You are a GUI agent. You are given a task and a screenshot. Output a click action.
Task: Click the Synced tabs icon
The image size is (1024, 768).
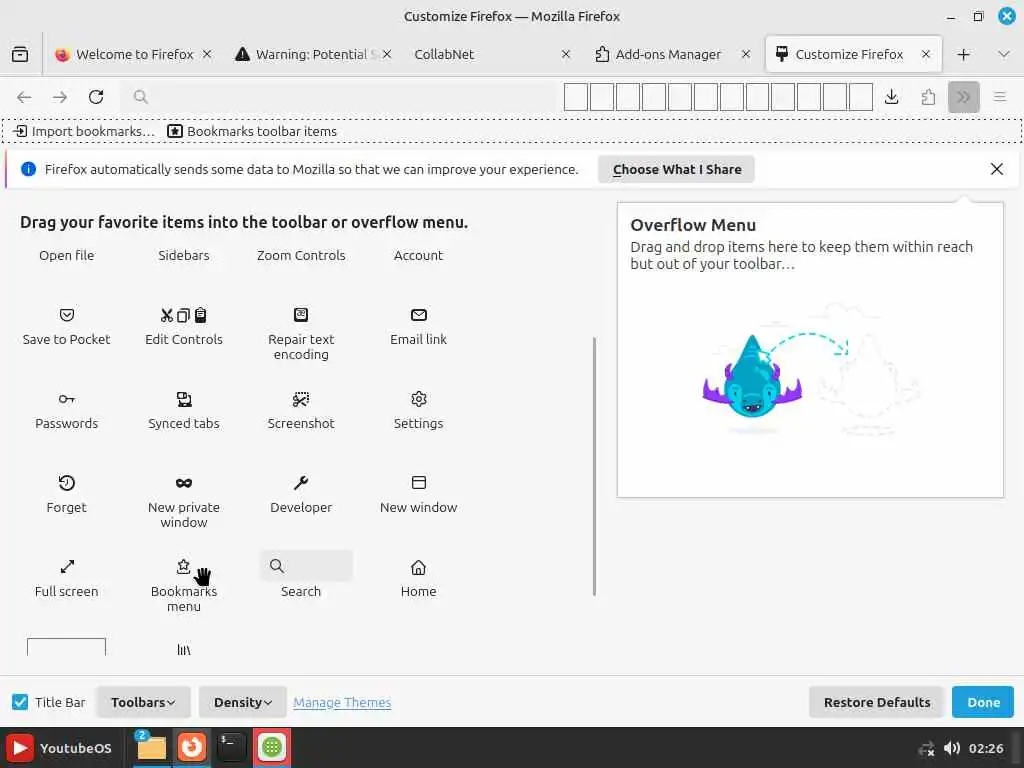click(184, 399)
